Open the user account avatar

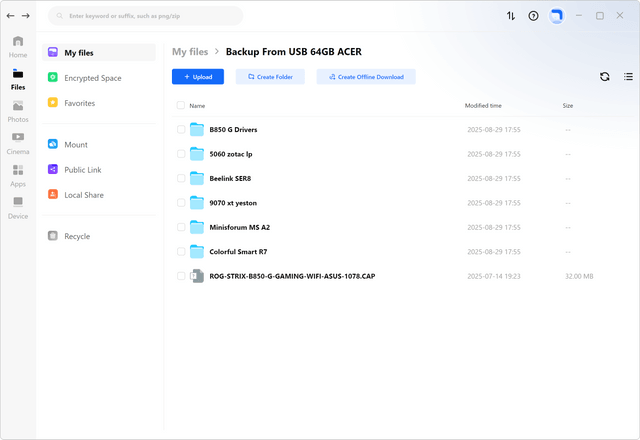point(556,16)
